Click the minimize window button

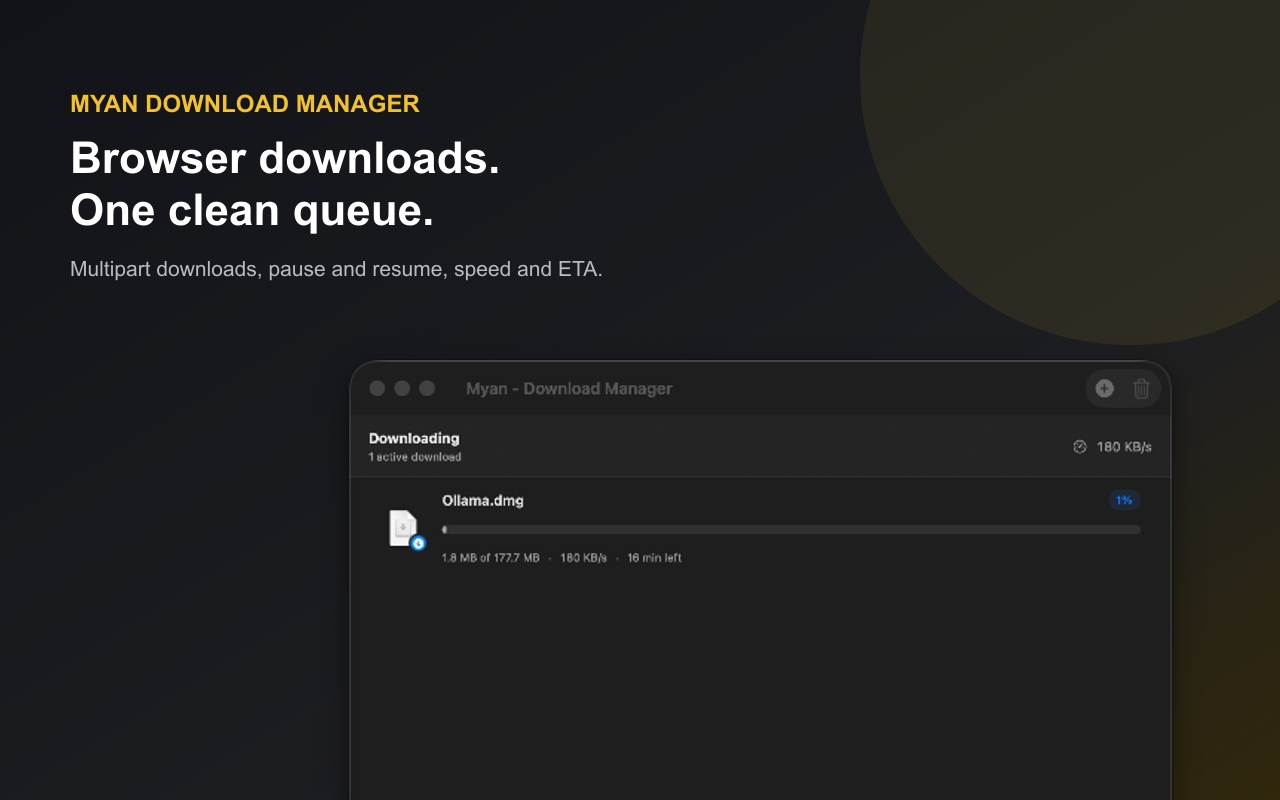(402, 388)
